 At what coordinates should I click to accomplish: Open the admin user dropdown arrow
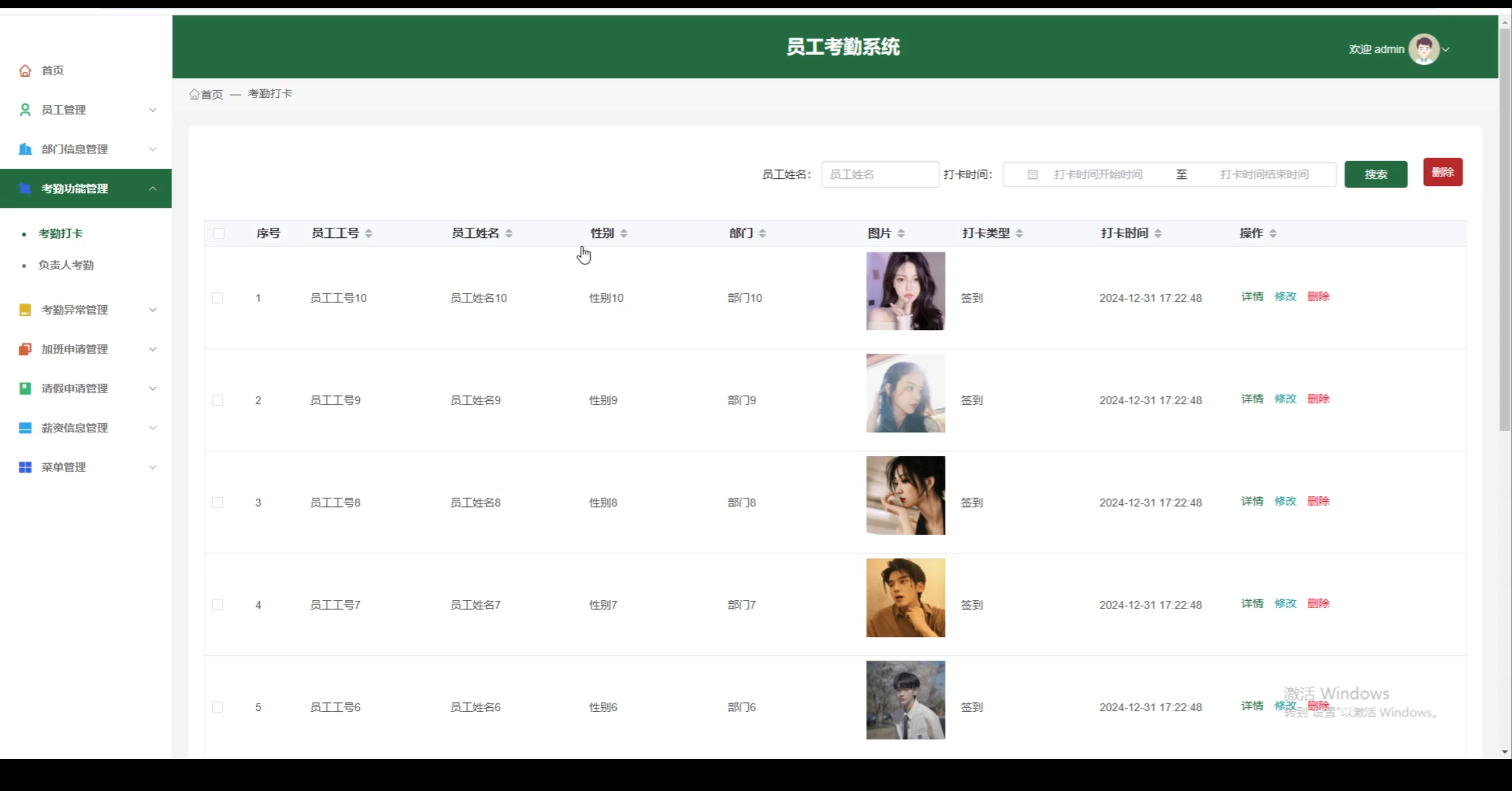pos(1446,50)
